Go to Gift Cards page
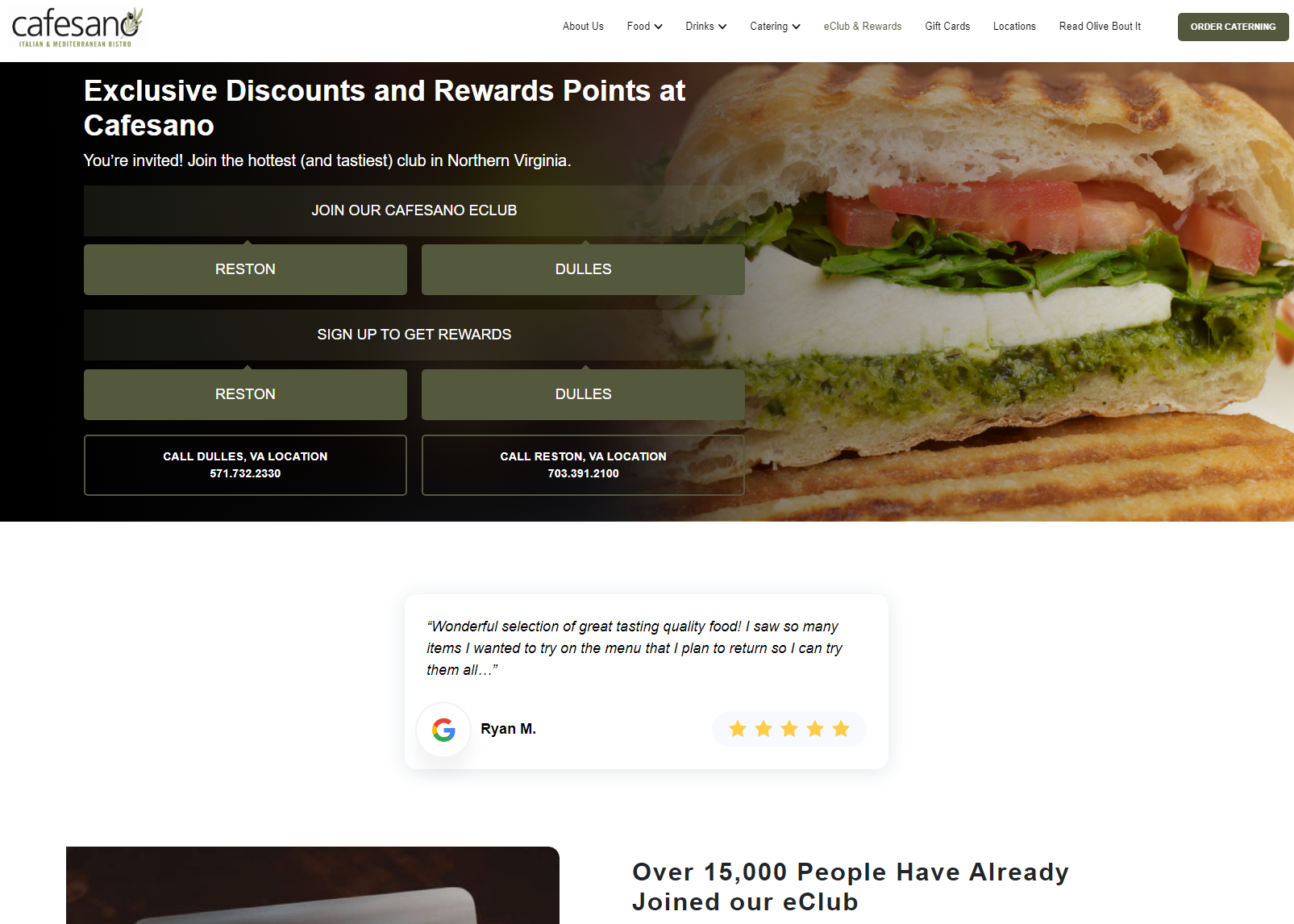 pyautogui.click(x=947, y=27)
